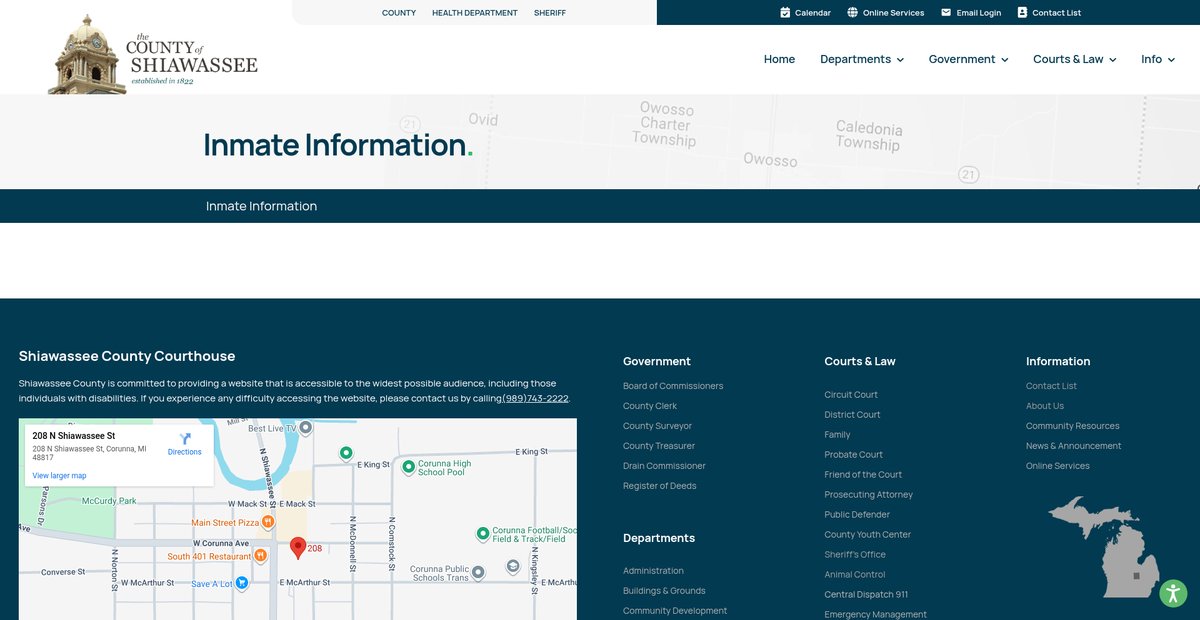The height and width of the screenshot is (620, 1200).
Task: Click the County of Shiawassee logo
Action: (x=153, y=55)
